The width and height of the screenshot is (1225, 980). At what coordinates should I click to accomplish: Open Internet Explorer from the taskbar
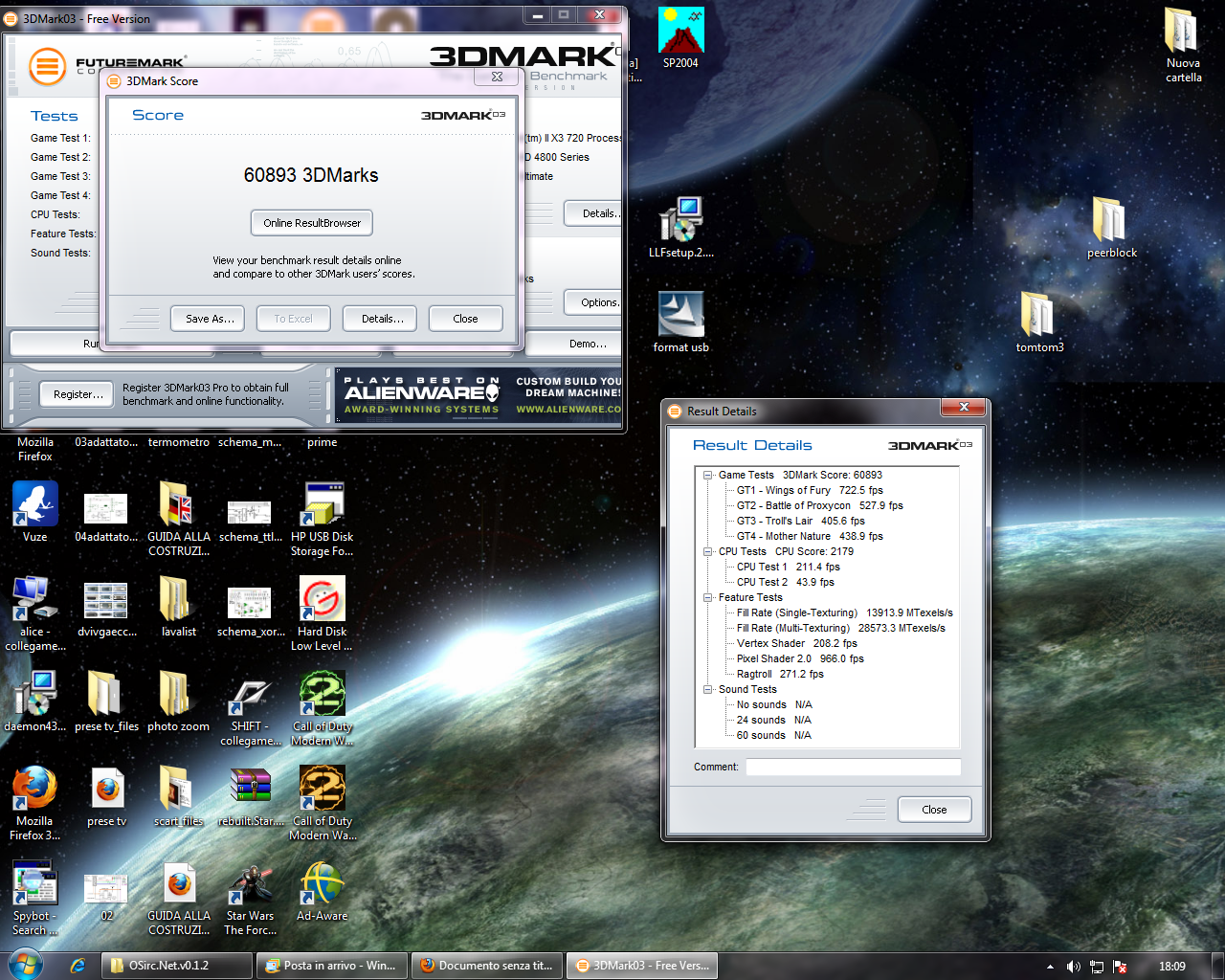[78, 966]
